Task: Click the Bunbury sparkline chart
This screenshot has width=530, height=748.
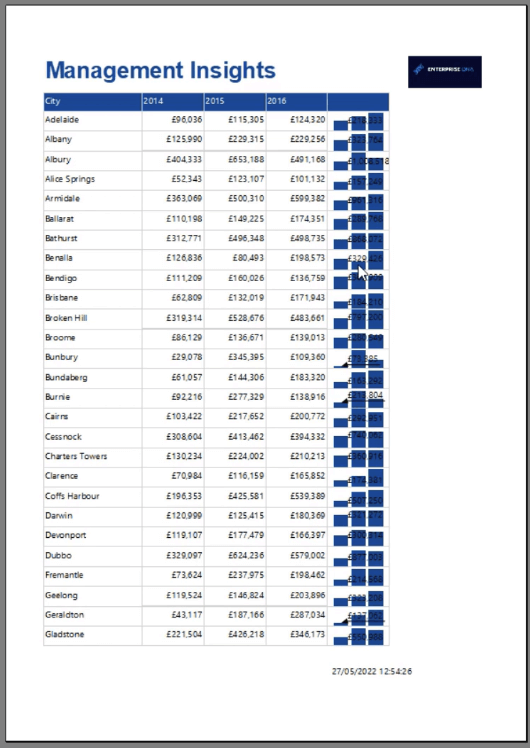Action: click(x=358, y=359)
